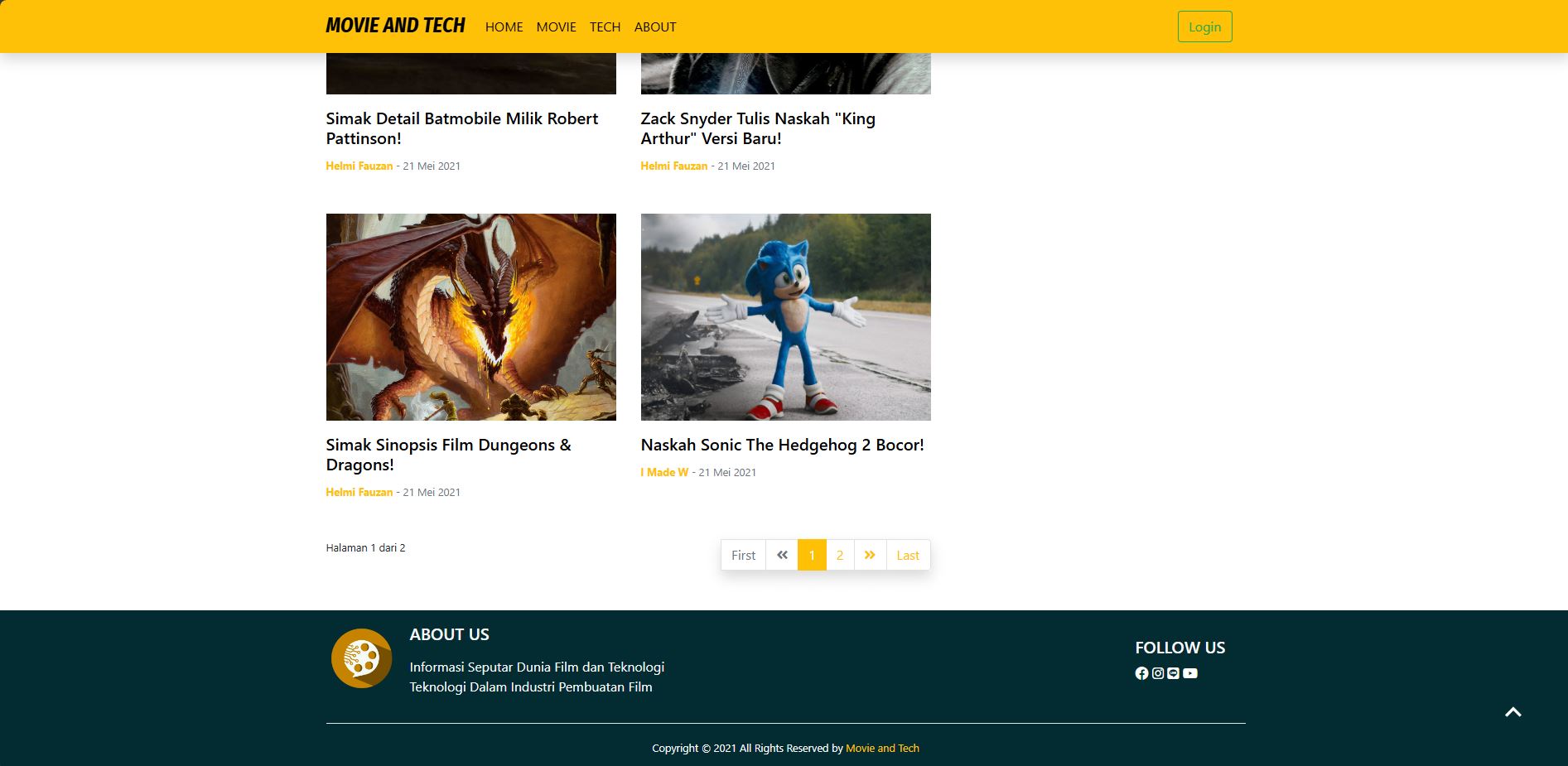Click author Helmi Fauzan under Batmobile article

359,166
